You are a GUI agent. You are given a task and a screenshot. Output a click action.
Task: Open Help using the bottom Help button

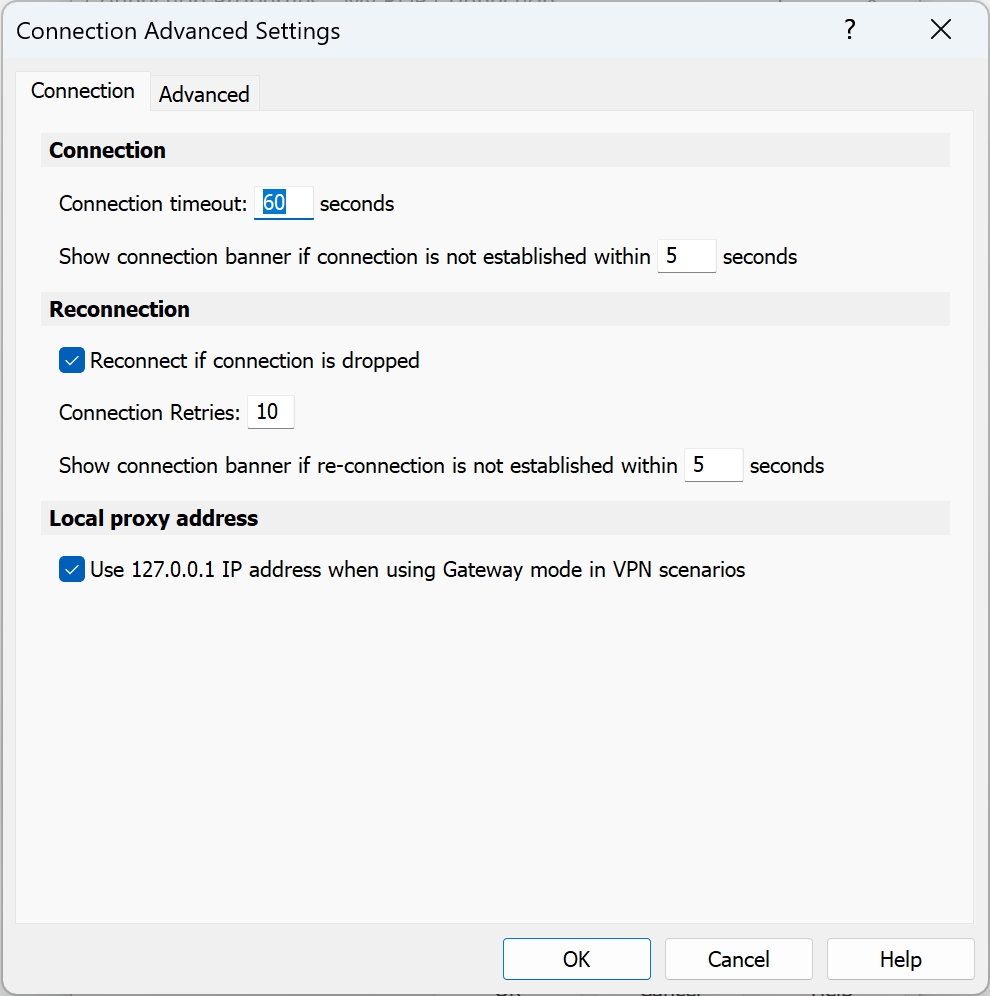pos(900,959)
